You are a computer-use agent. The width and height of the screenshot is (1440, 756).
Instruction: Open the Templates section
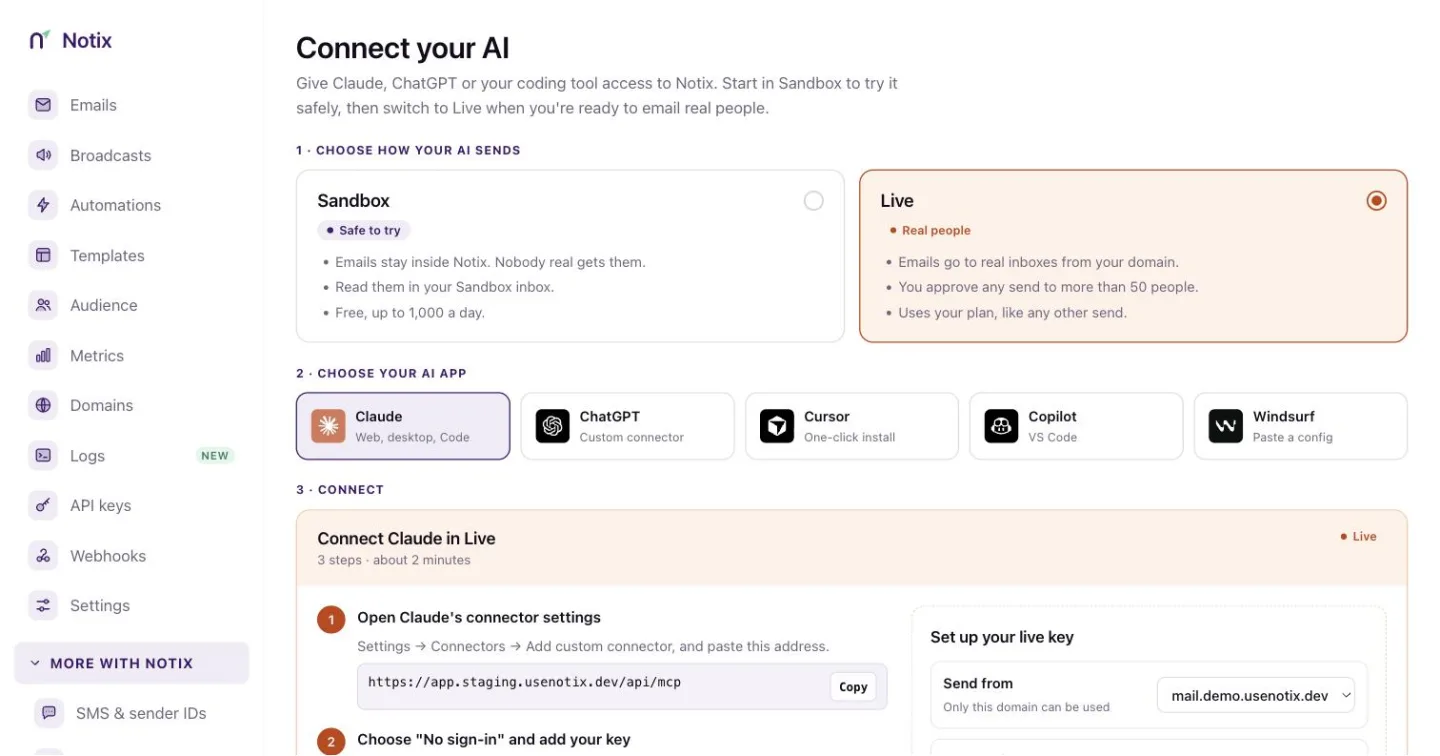click(132, 255)
